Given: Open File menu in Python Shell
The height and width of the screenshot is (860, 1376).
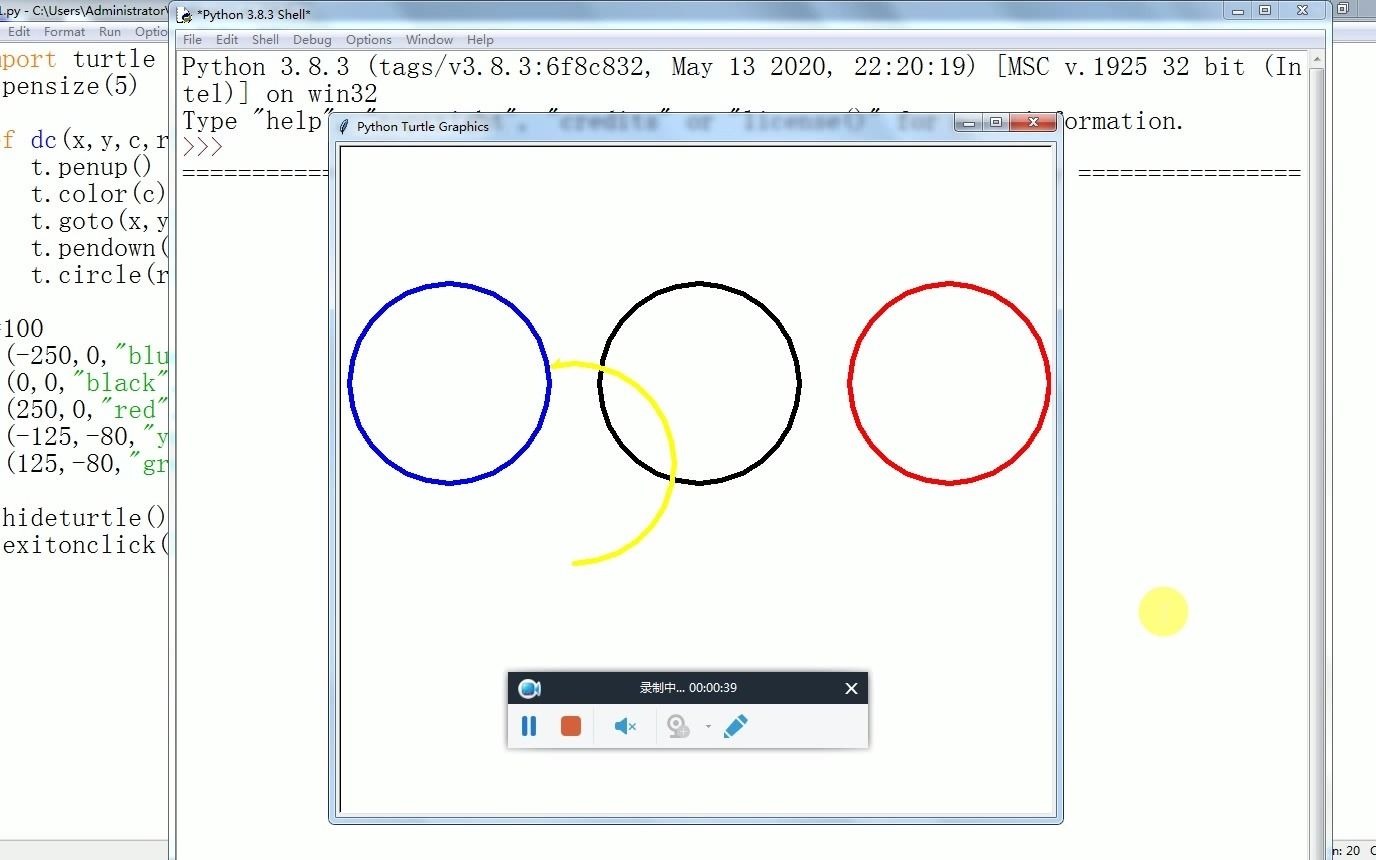Looking at the screenshot, I should tap(192, 40).
